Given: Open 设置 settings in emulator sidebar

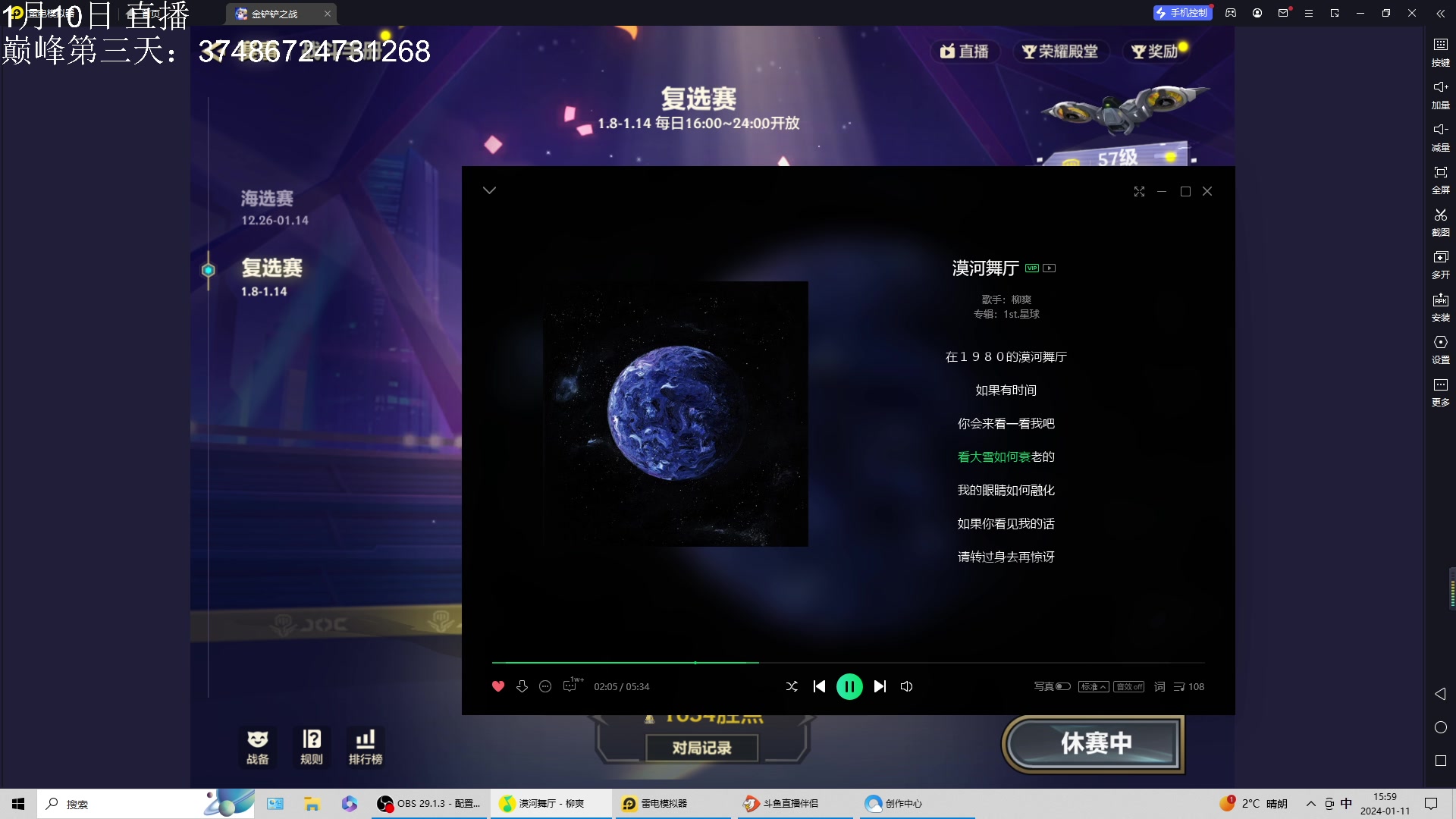Looking at the screenshot, I should tap(1440, 349).
